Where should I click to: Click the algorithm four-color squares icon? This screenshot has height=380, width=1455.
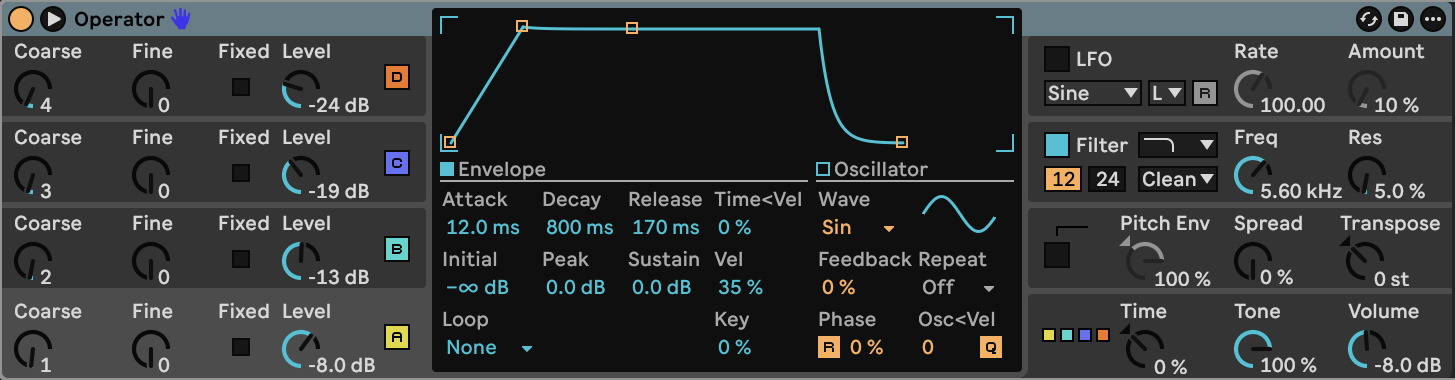click(1076, 334)
